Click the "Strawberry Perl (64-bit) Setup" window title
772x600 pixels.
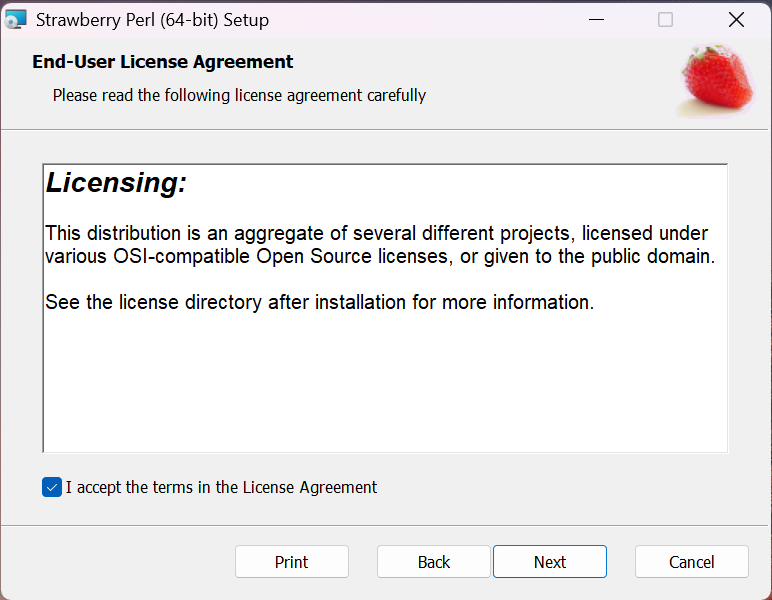click(152, 19)
